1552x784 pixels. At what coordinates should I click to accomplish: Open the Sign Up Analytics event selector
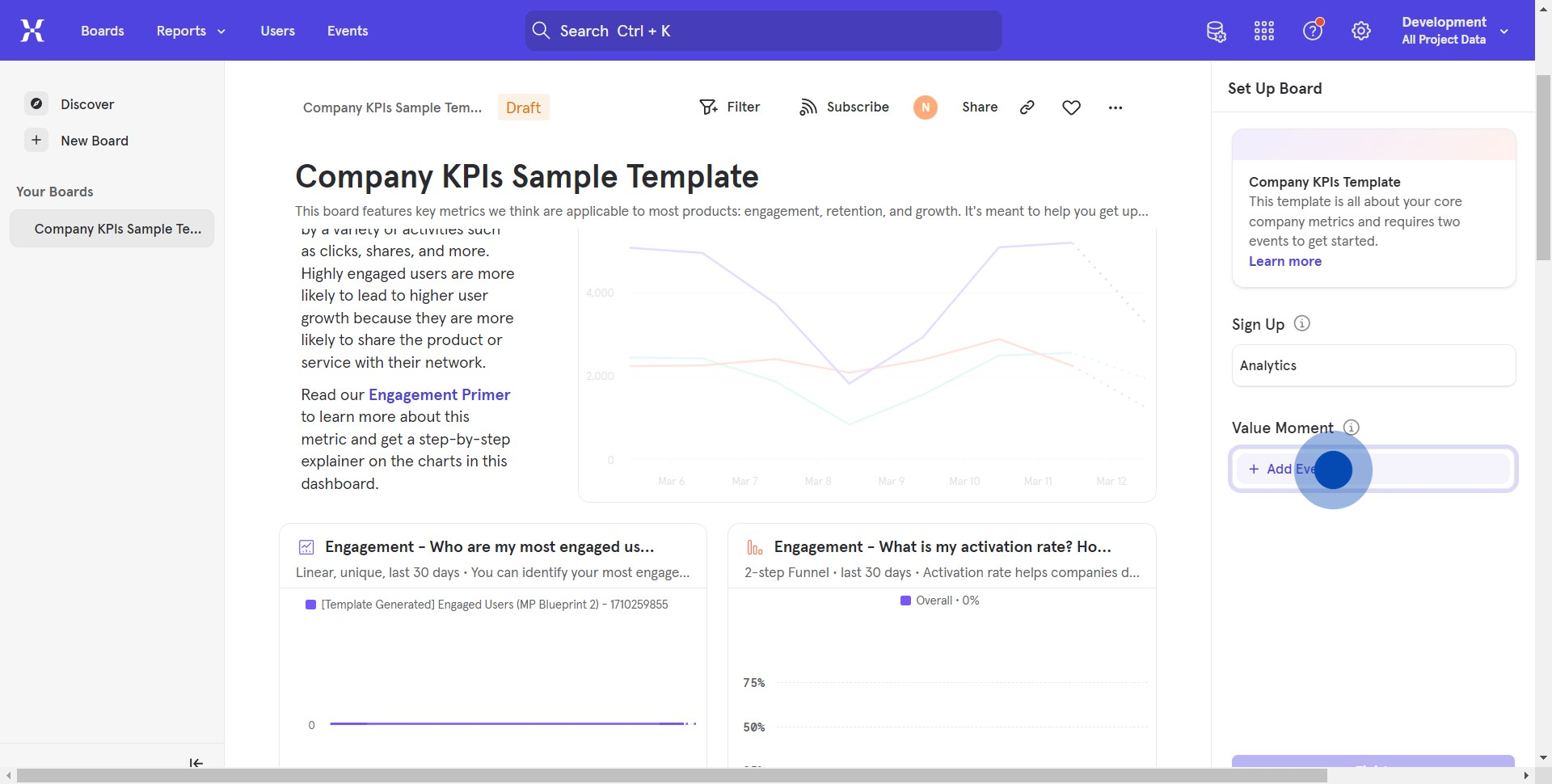(x=1373, y=365)
